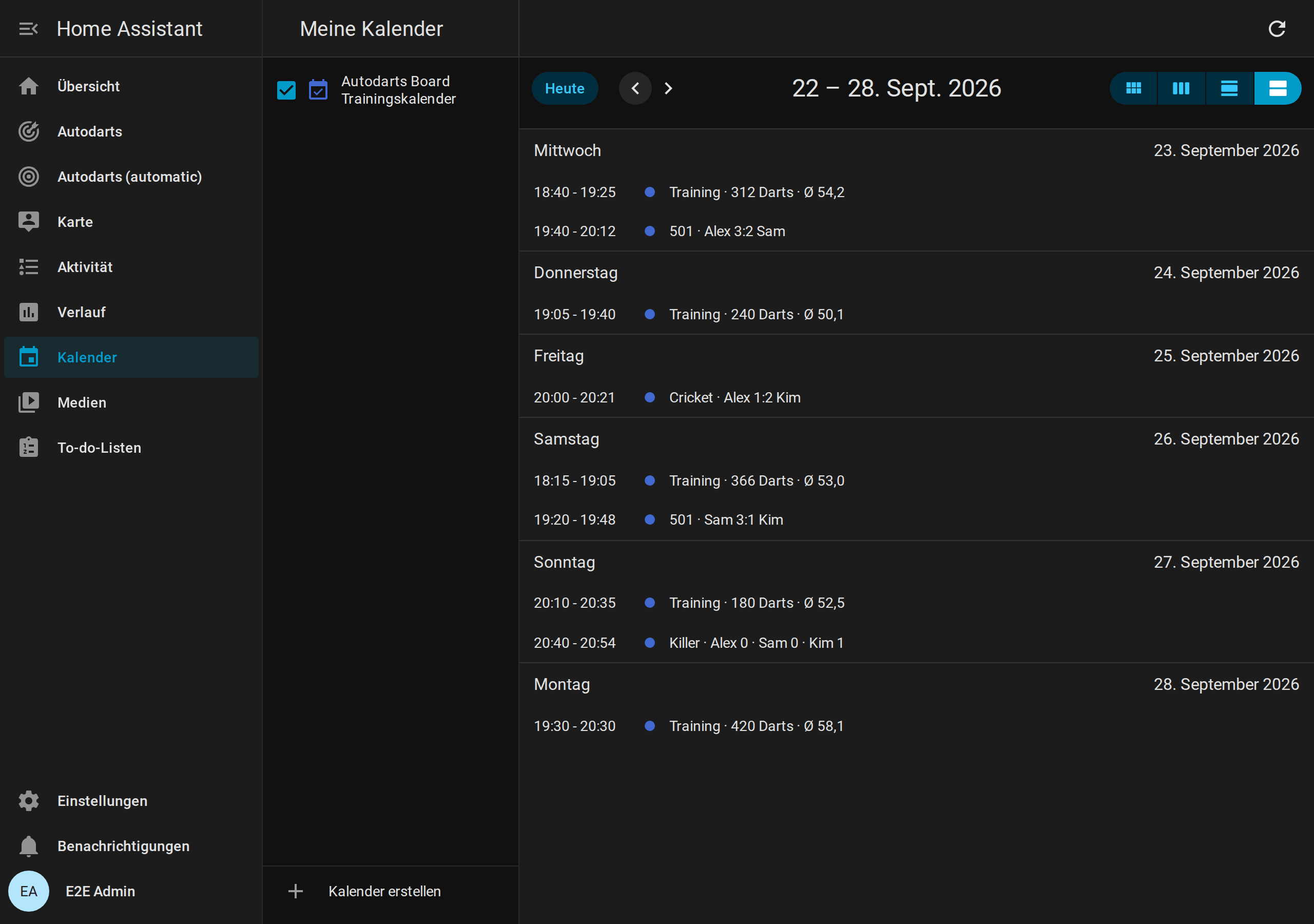Click the Freitag day header
This screenshot has width=1314, height=924.
pos(558,356)
